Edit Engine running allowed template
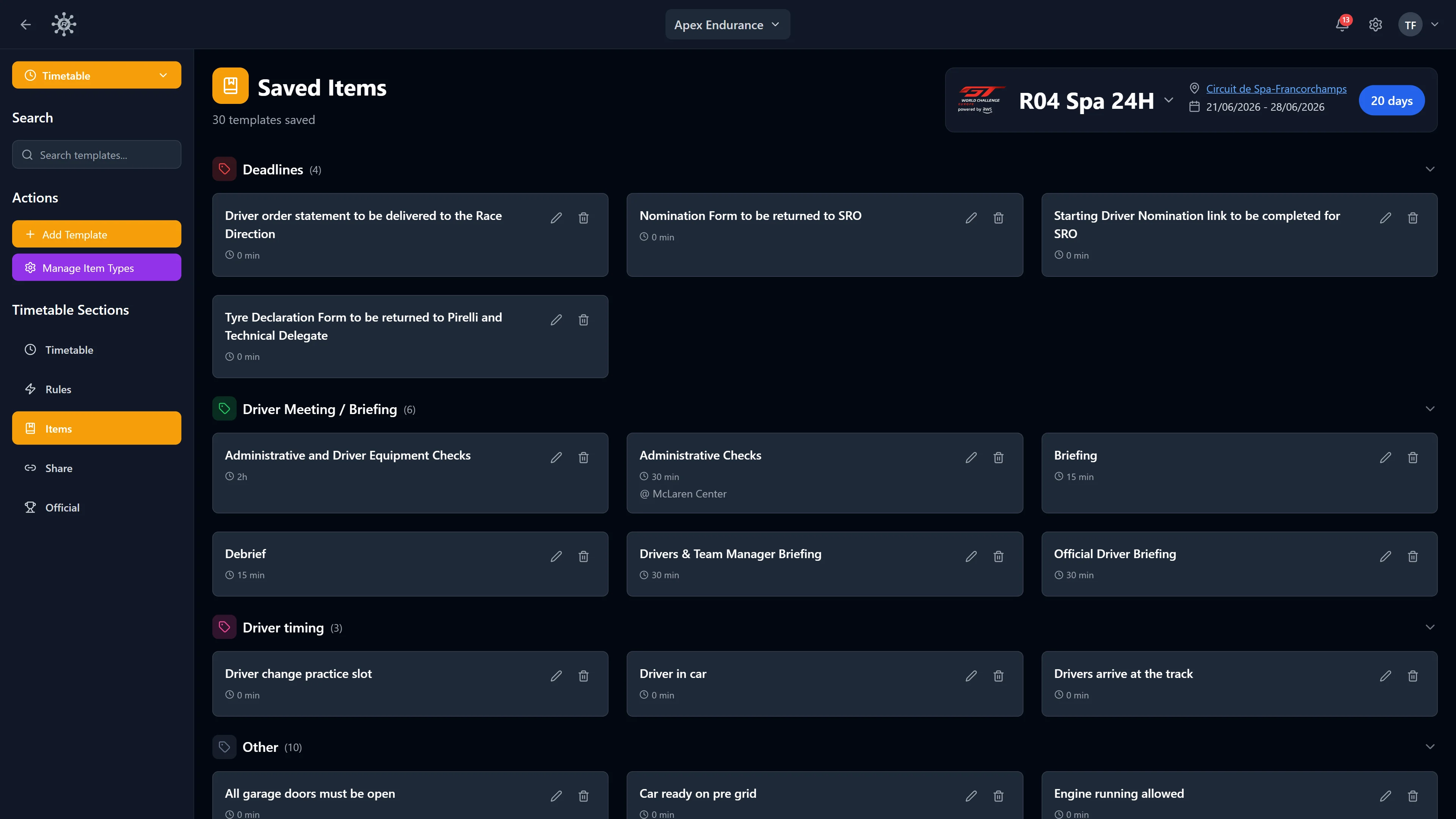The height and width of the screenshot is (819, 1456). pos(1385,796)
